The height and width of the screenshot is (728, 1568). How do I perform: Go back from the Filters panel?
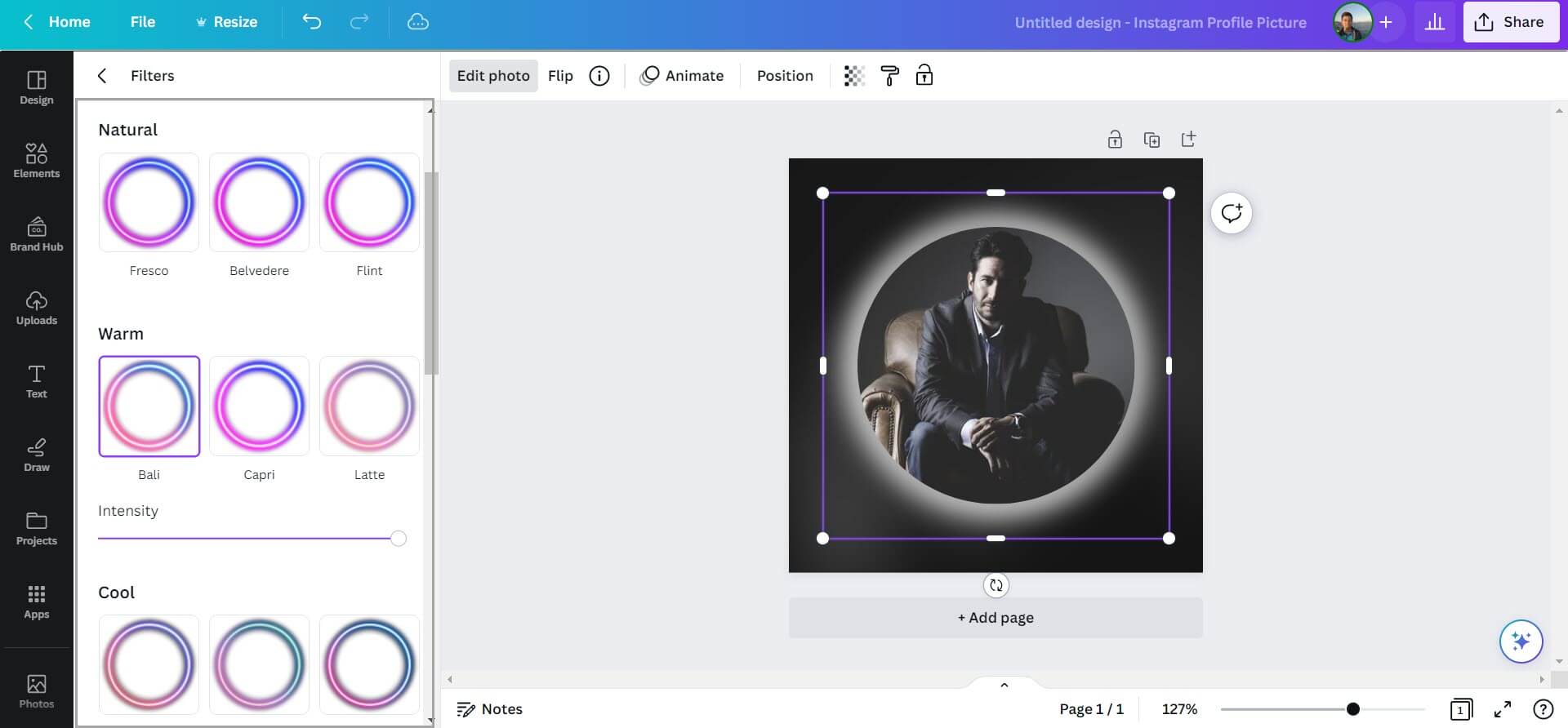[x=102, y=76]
